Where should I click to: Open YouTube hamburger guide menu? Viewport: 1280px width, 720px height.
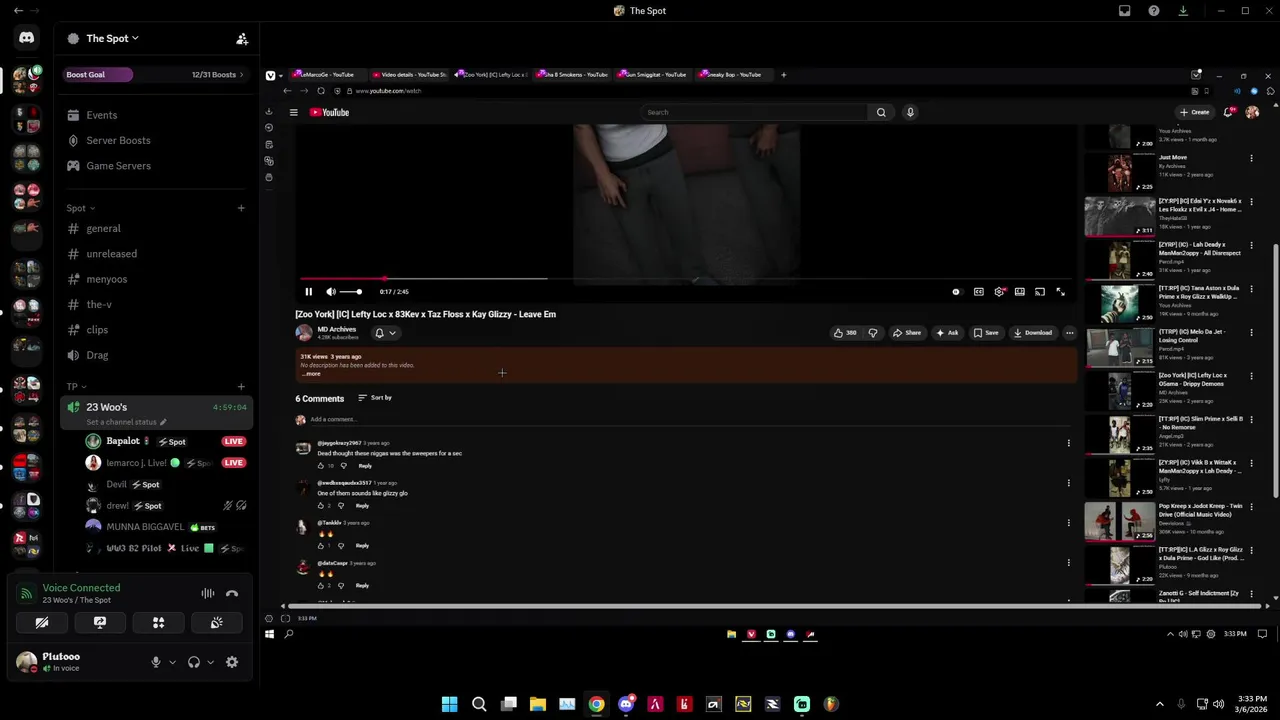point(293,112)
